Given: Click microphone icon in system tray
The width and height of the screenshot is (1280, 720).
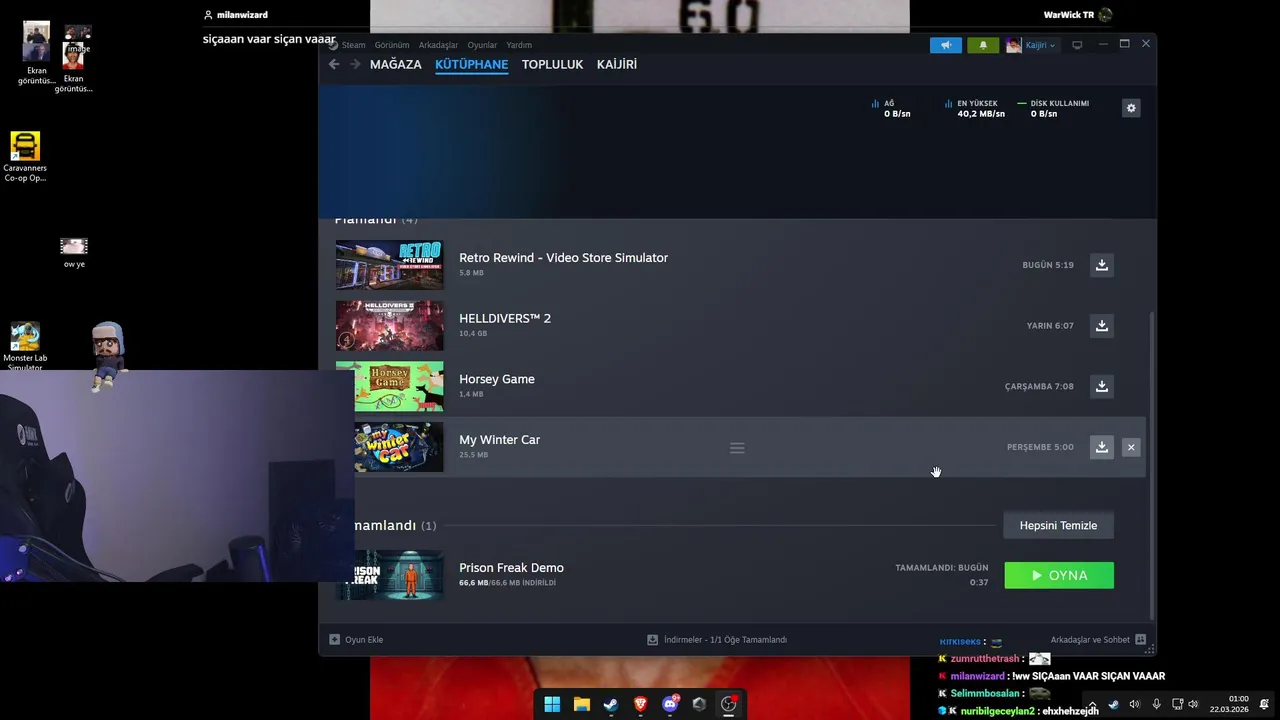Looking at the screenshot, I should pyautogui.click(x=1156, y=704).
